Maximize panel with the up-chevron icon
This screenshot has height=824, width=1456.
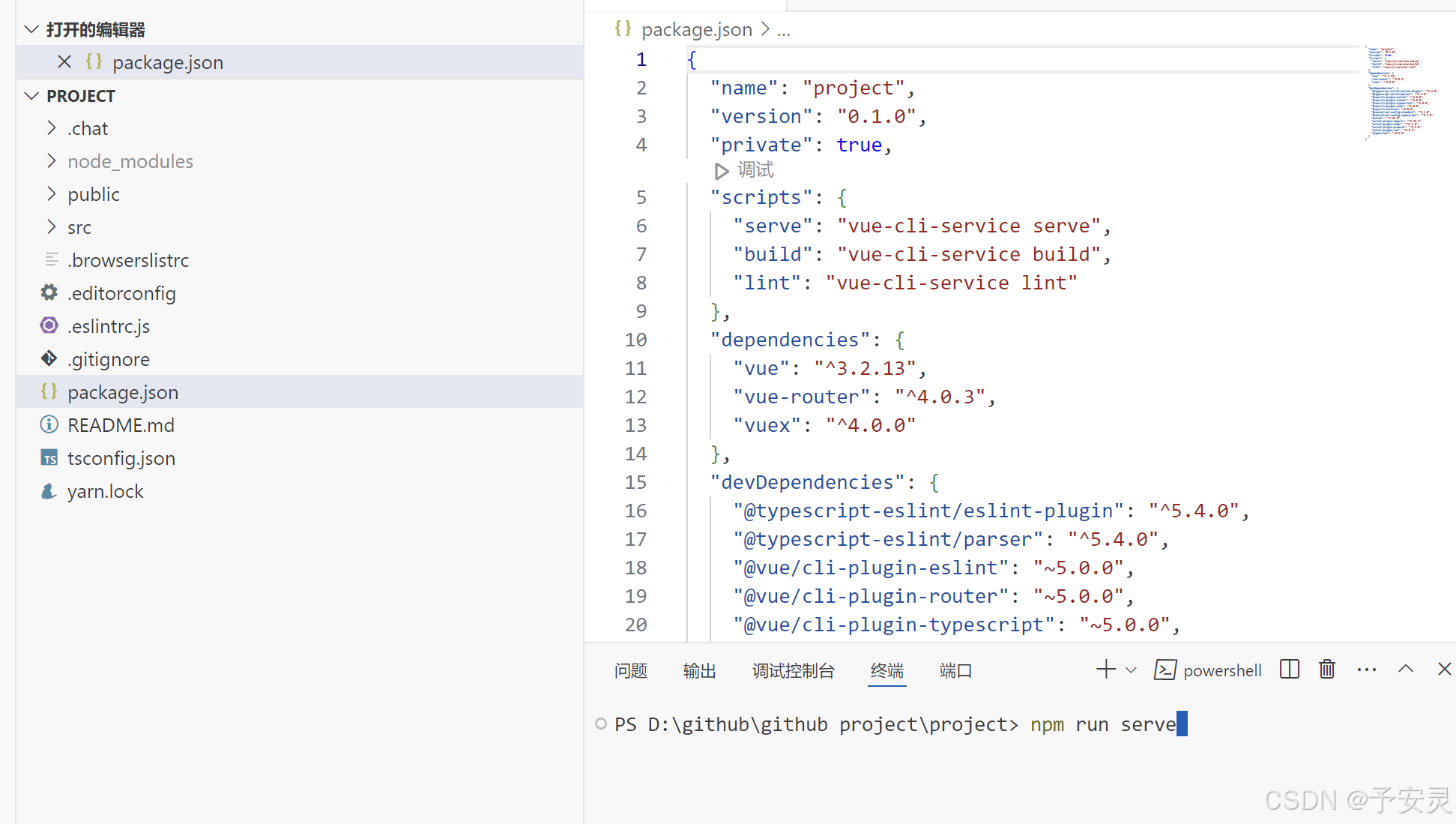1406,670
